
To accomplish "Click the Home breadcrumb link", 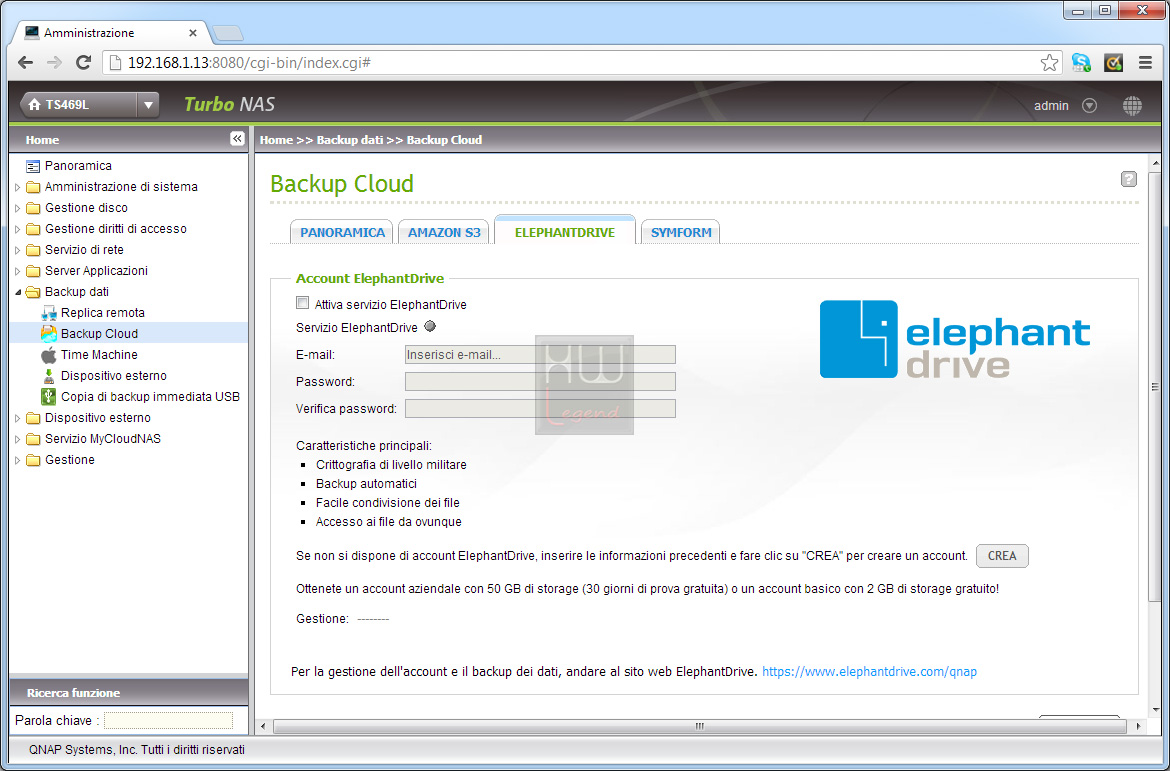I will click(276, 140).
